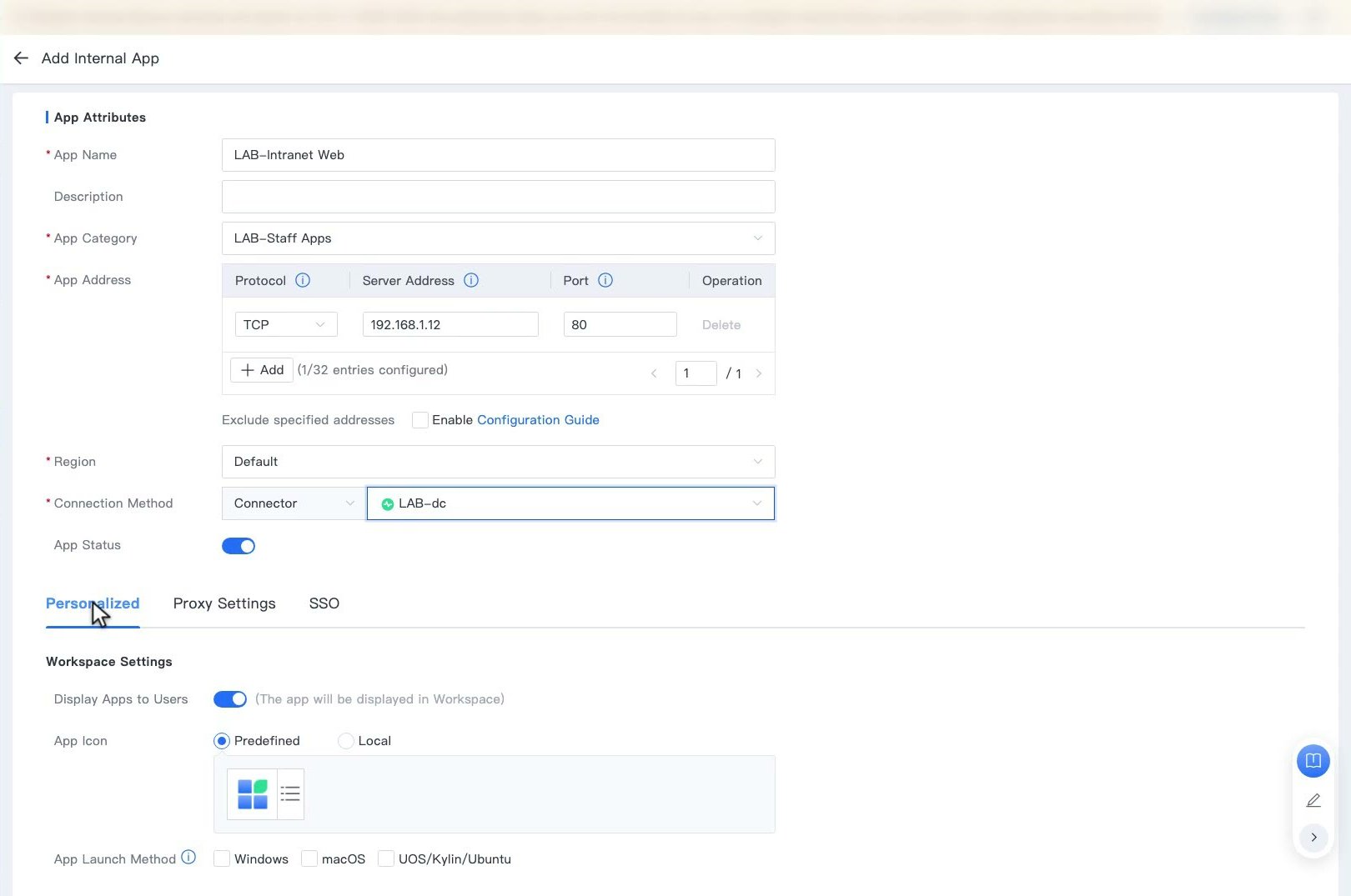Edit the Server Address 192.168.1.12 field
The width and height of the screenshot is (1351, 896).
point(450,324)
